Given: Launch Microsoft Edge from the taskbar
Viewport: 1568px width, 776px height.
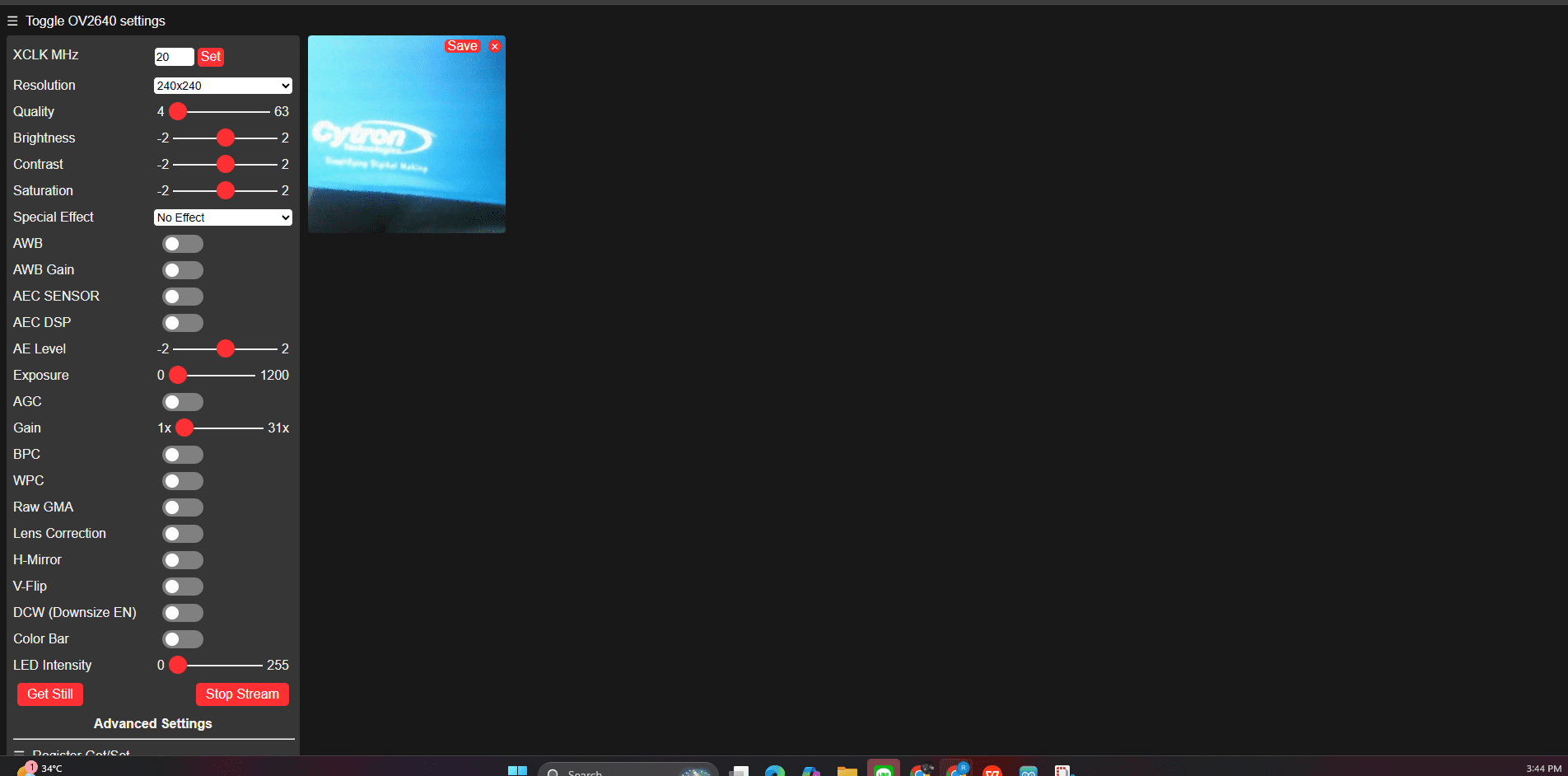Looking at the screenshot, I should coord(775,770).
